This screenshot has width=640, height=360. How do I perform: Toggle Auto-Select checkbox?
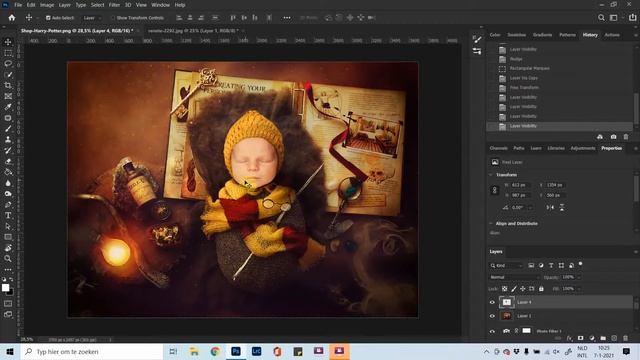coord(48,18)
